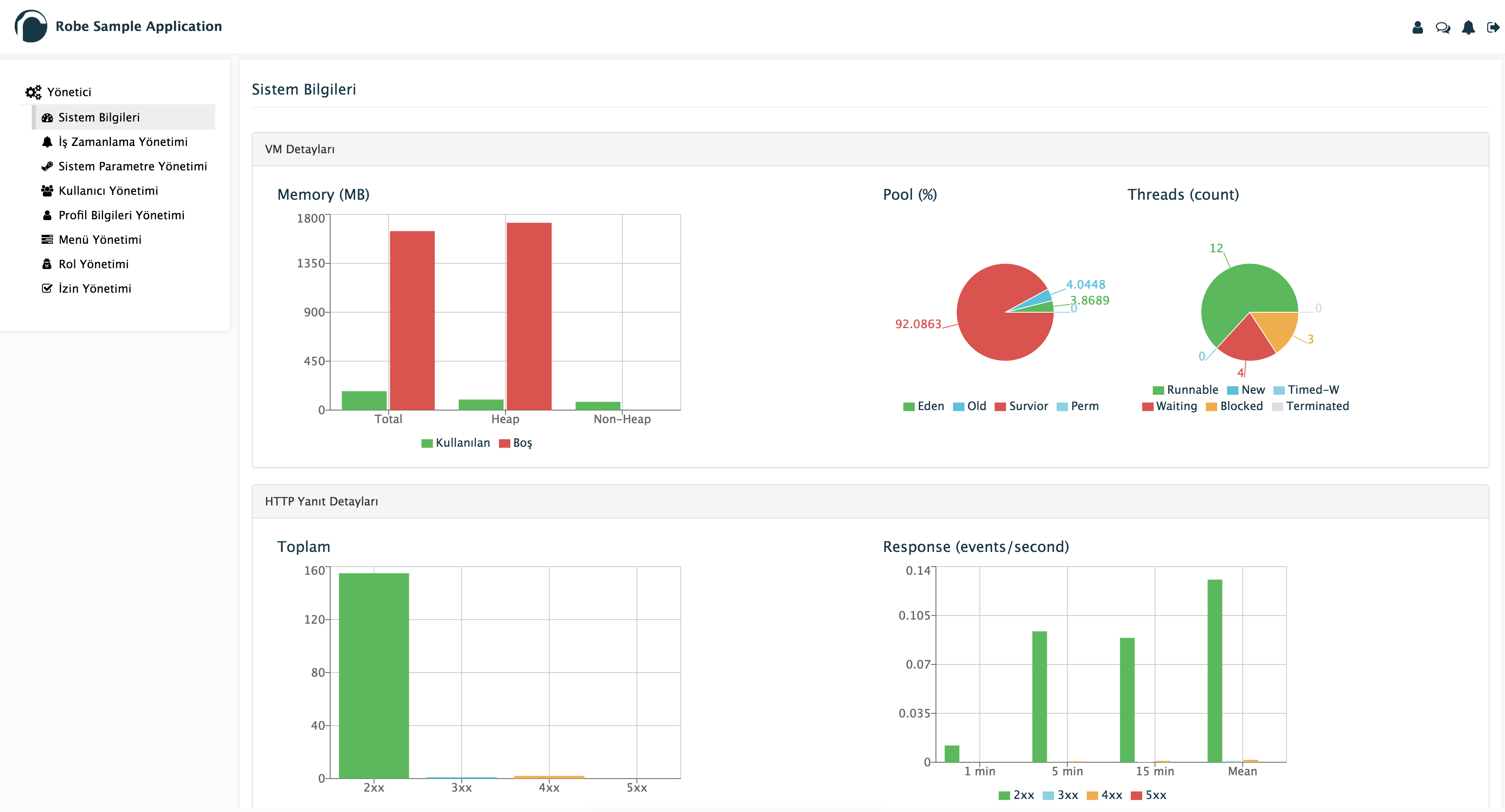1505x812 pixels.
Task: Click the VM Detayları panel header
Action: click(870, 150)
